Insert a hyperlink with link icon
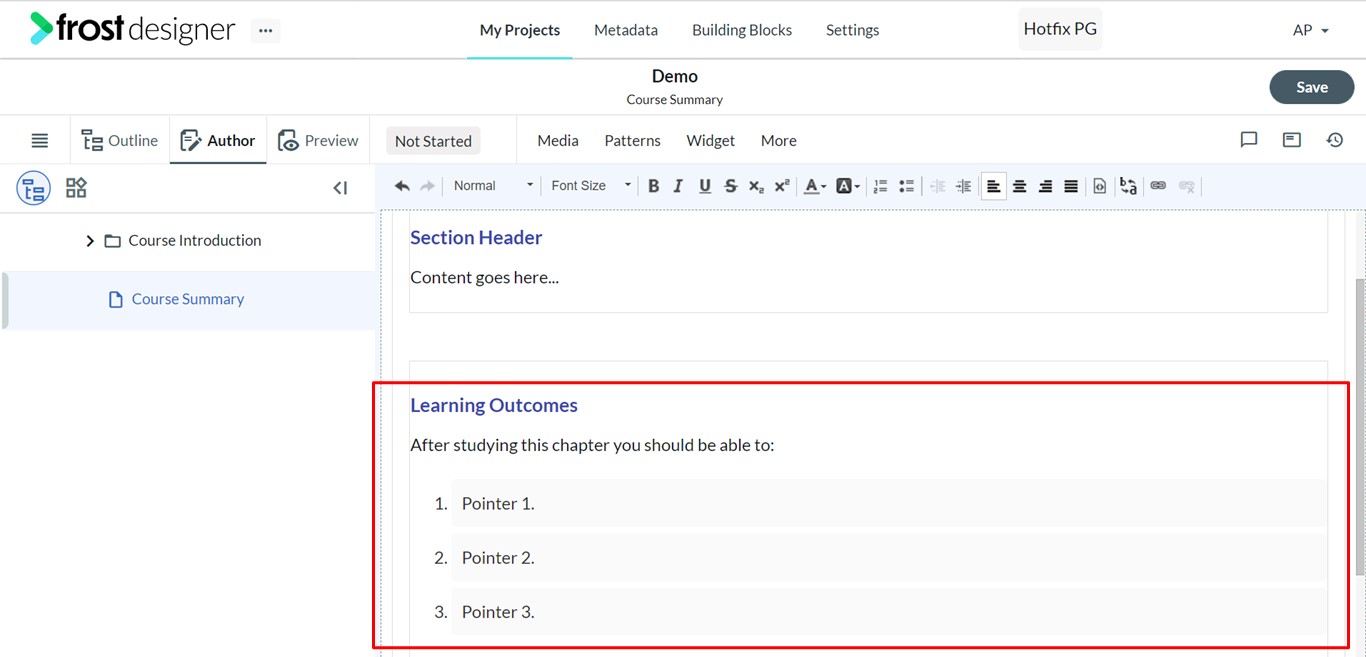This screenshot has height=657, width=1366. (1158, 186)
